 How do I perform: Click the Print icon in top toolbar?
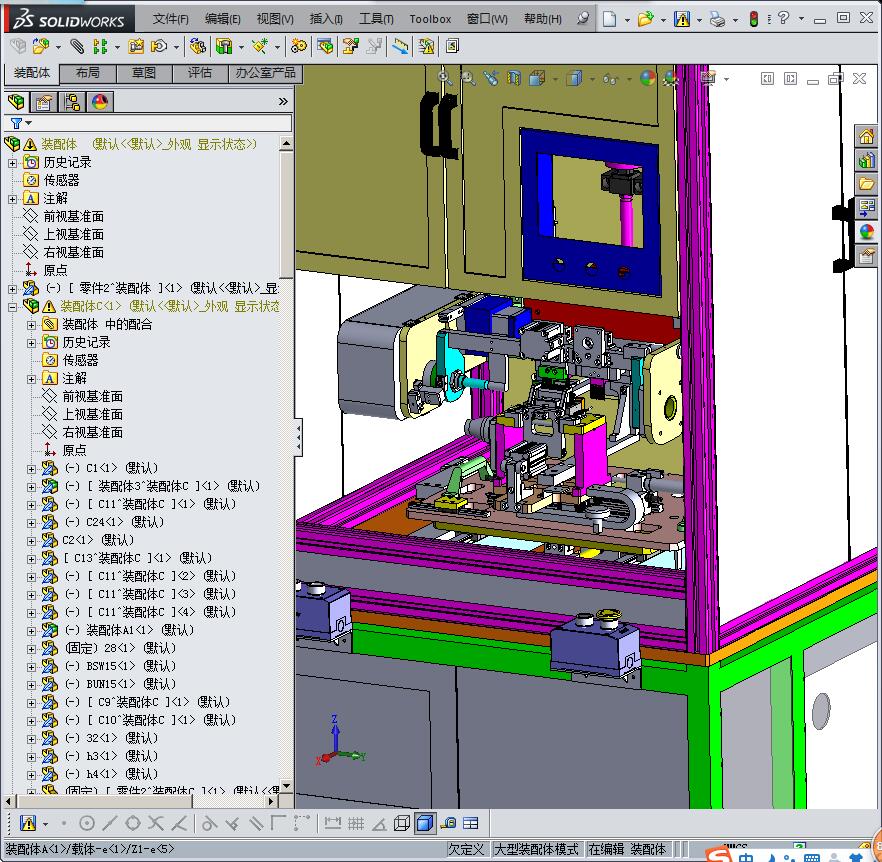(717, 18)
